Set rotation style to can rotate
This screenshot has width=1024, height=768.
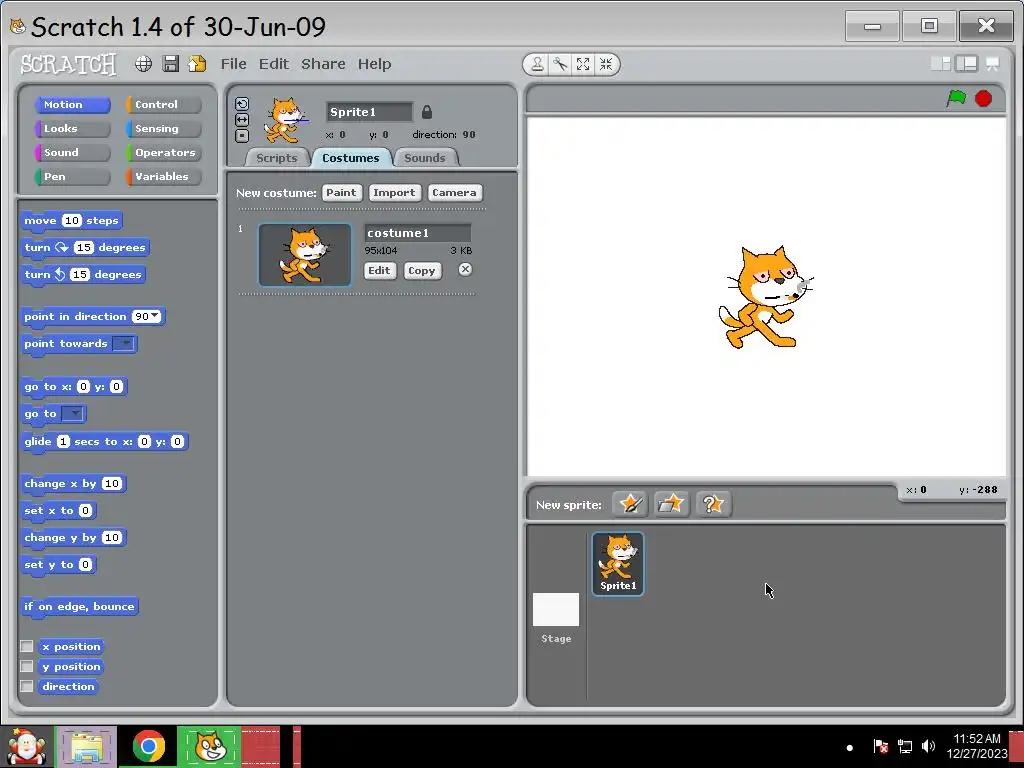tap(242, 104)
